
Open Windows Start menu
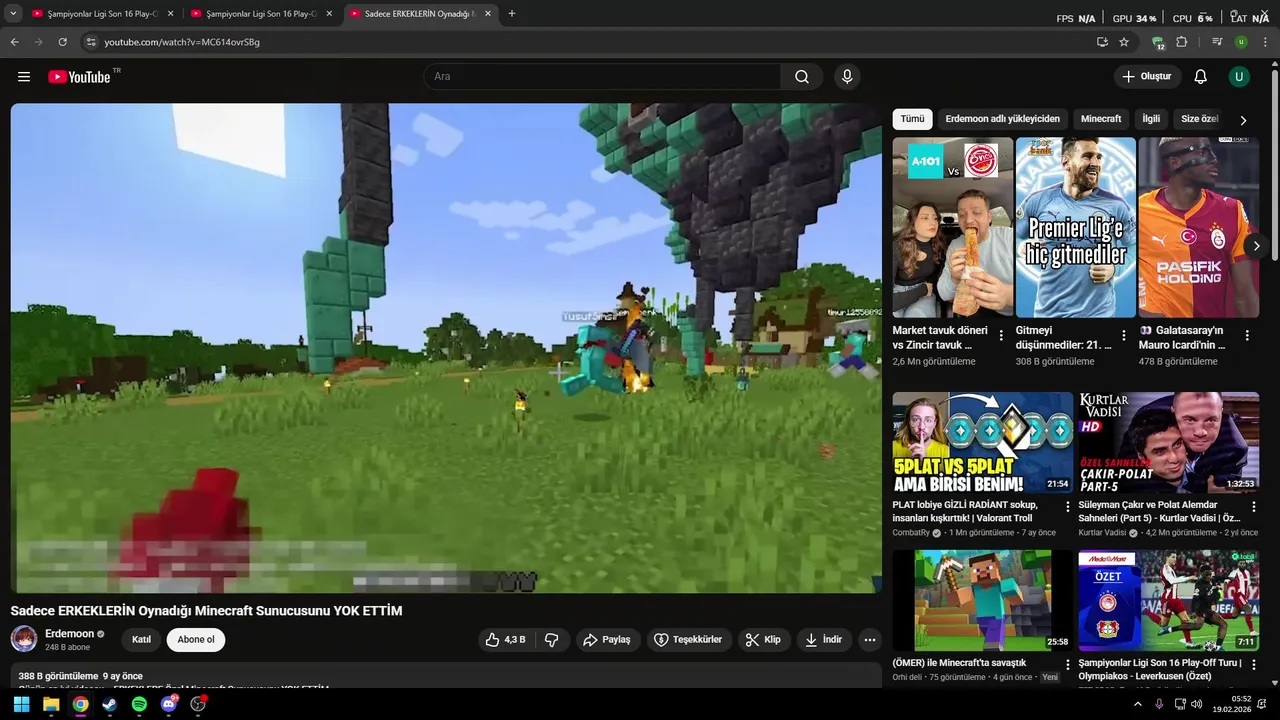21,704
